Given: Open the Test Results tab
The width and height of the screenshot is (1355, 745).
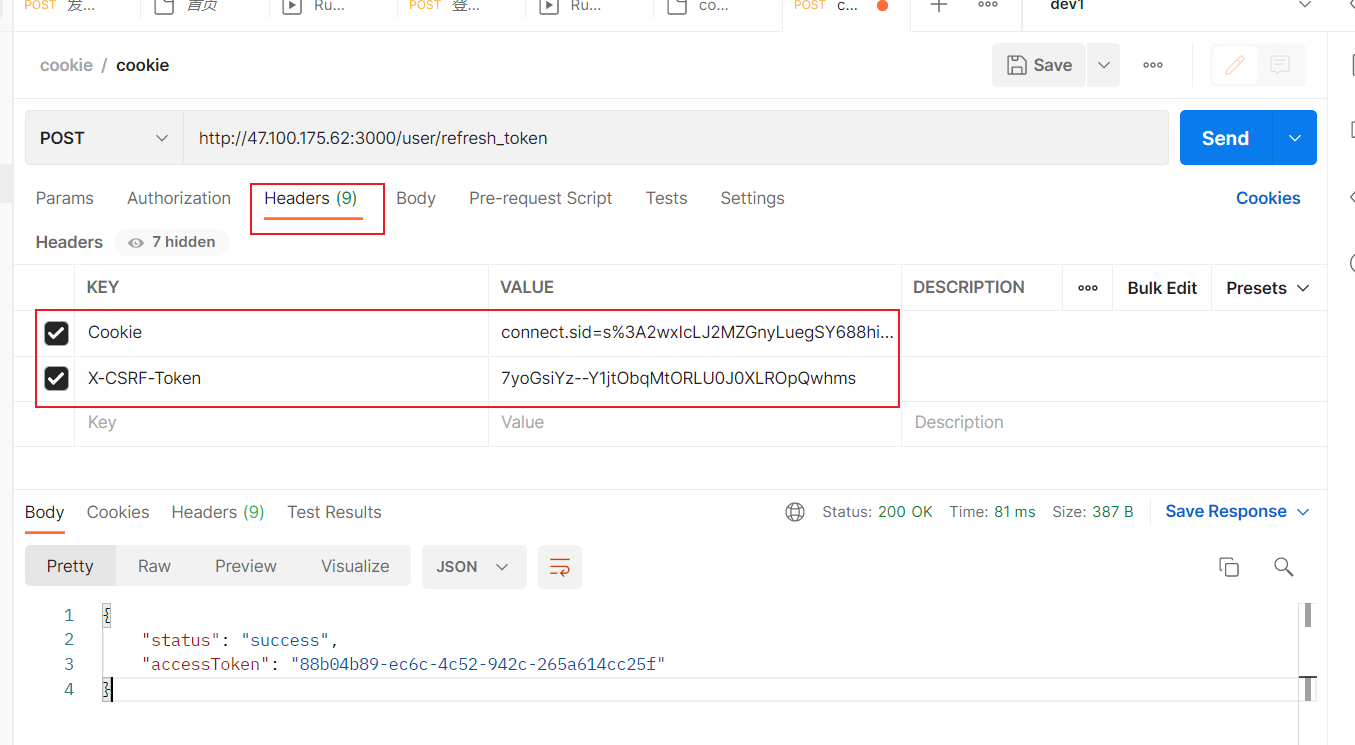Looking at the screenshot, I should coord(334,512).
